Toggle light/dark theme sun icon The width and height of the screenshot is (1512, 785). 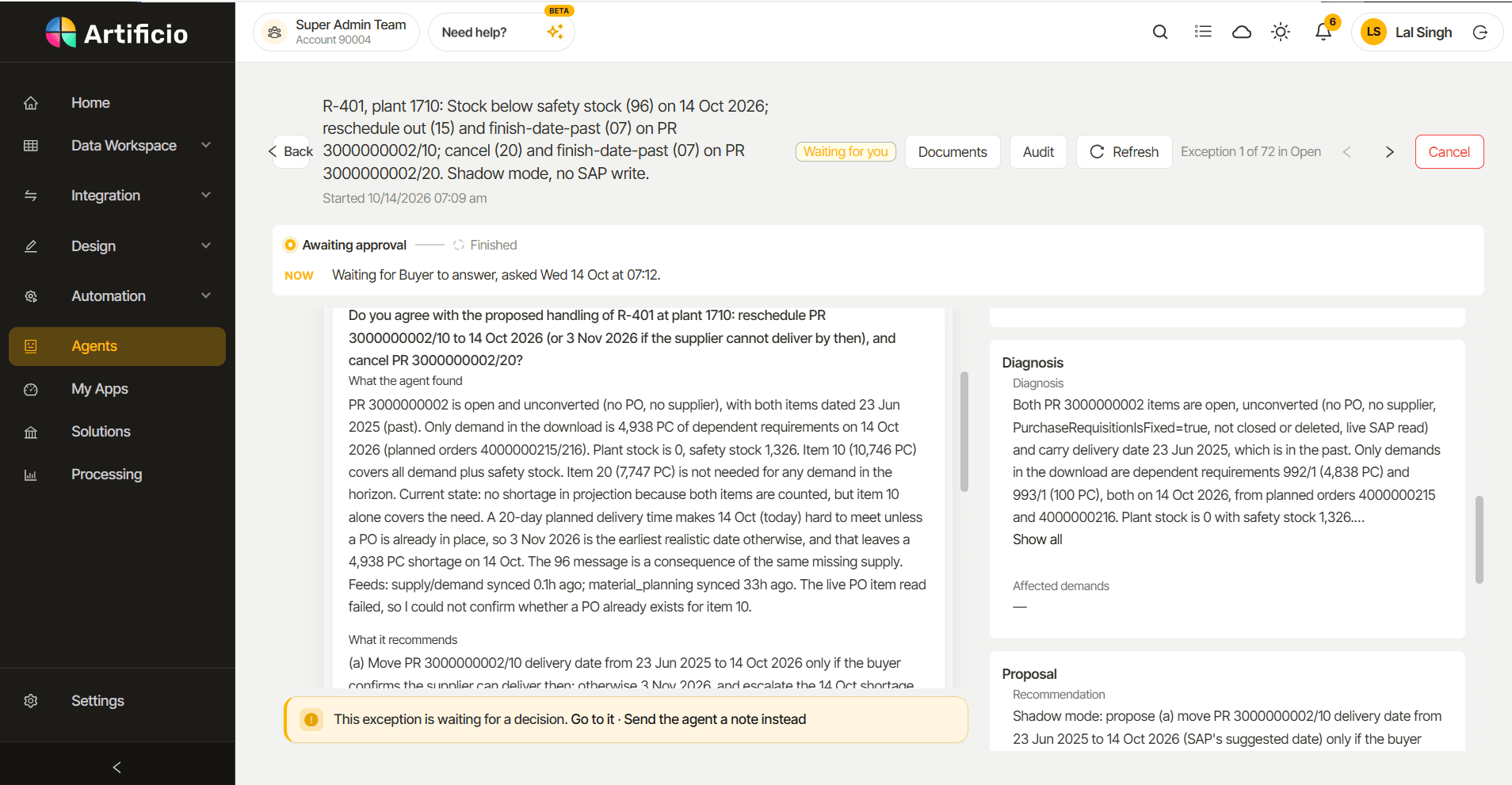click(x=1281, y=32)
